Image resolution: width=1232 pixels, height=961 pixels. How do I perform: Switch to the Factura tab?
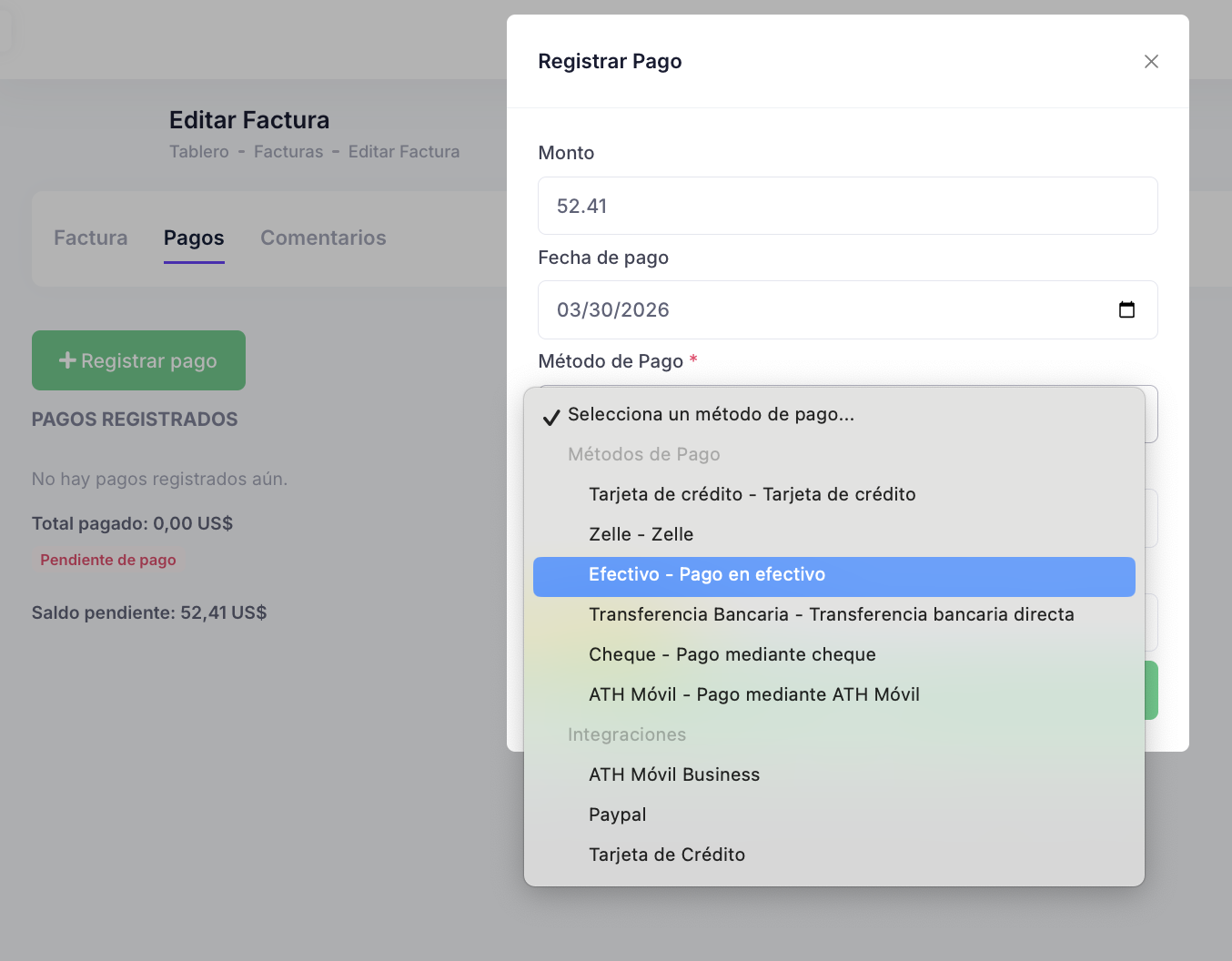click(90, 238)
